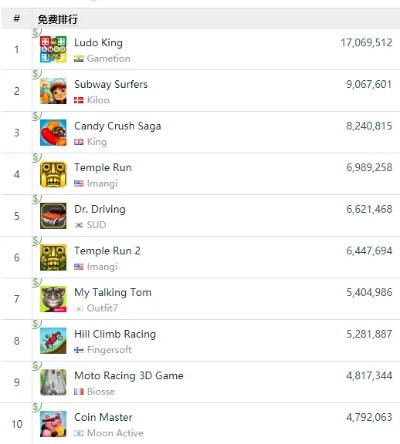Screen dimensions: 400x444
Task: Visit the Fingersoft publisher page
Action: 109,349
